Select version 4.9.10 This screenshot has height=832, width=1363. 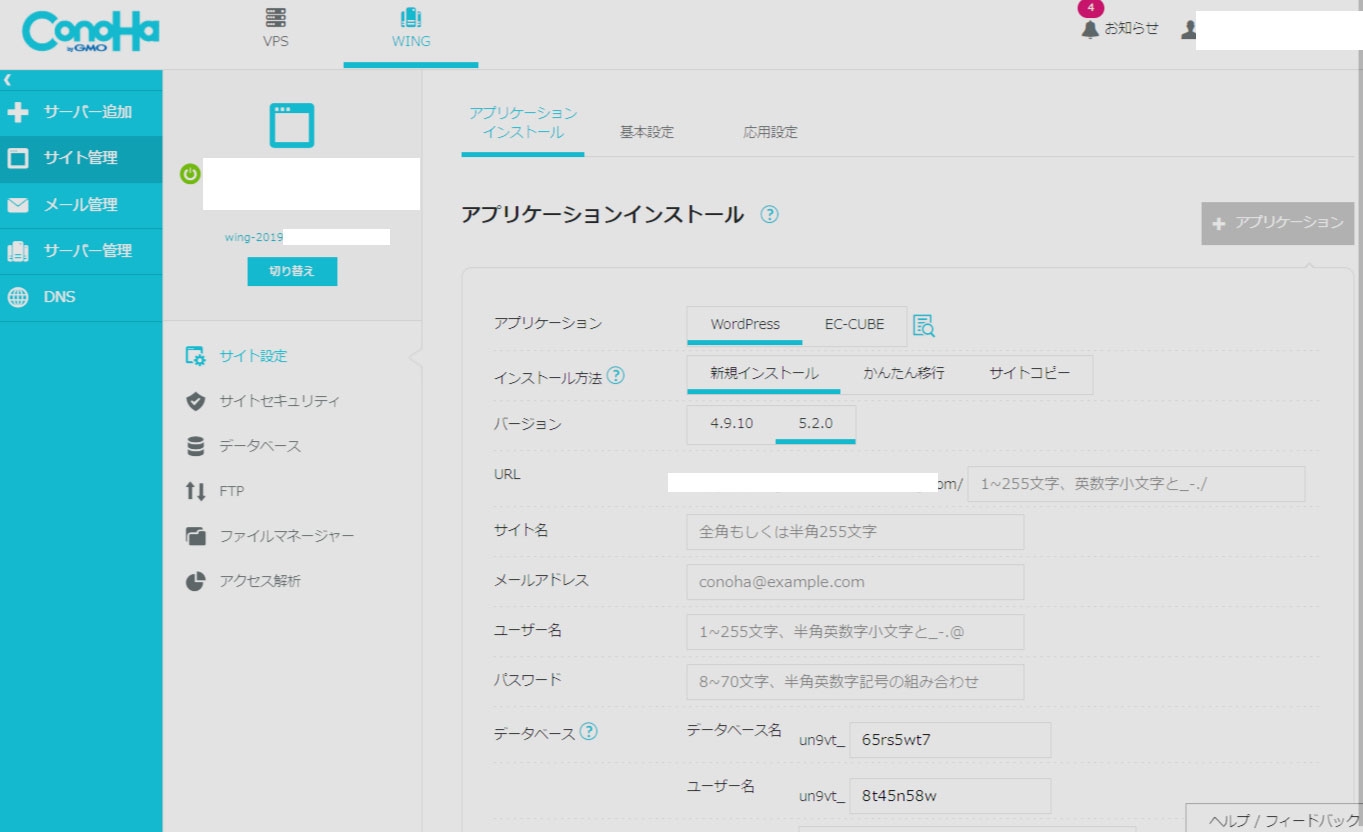732,424
